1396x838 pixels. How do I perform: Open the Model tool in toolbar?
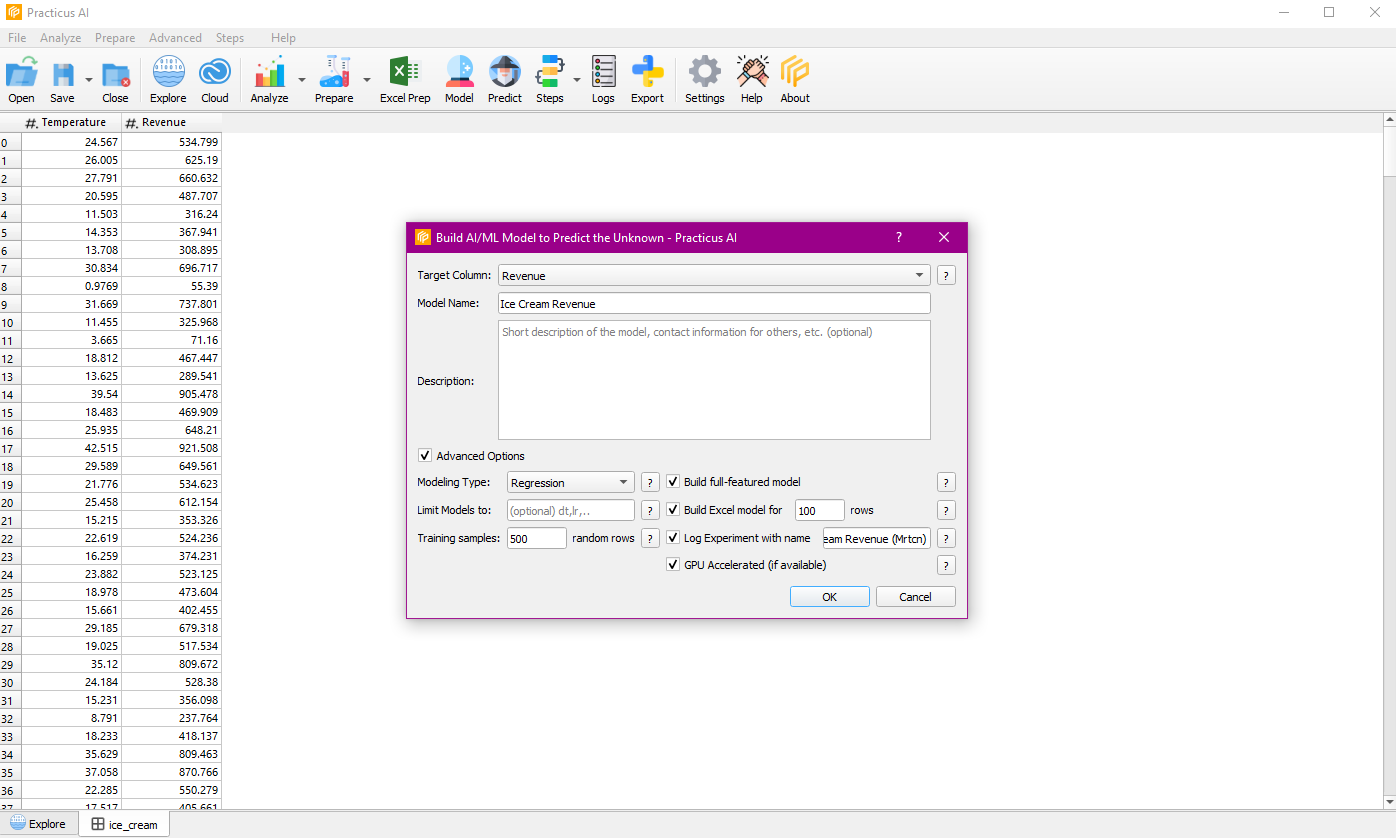(459, 79)
